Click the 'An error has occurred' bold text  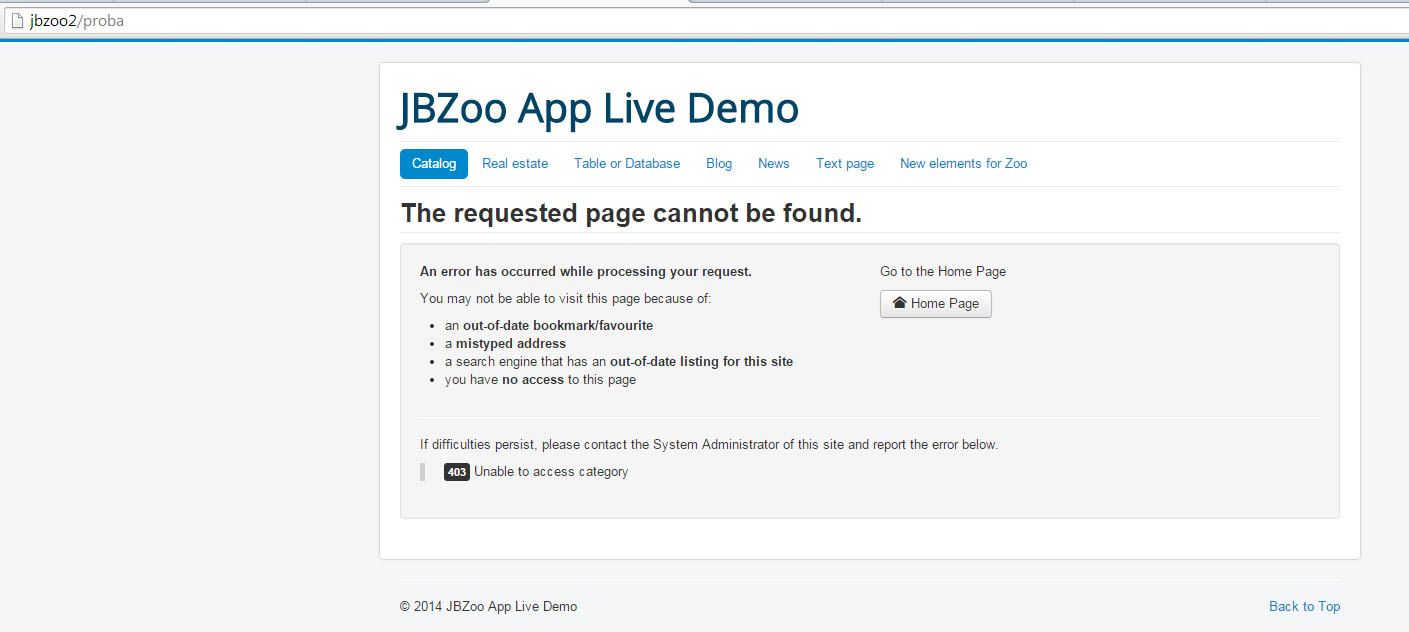tap(585, 271)
